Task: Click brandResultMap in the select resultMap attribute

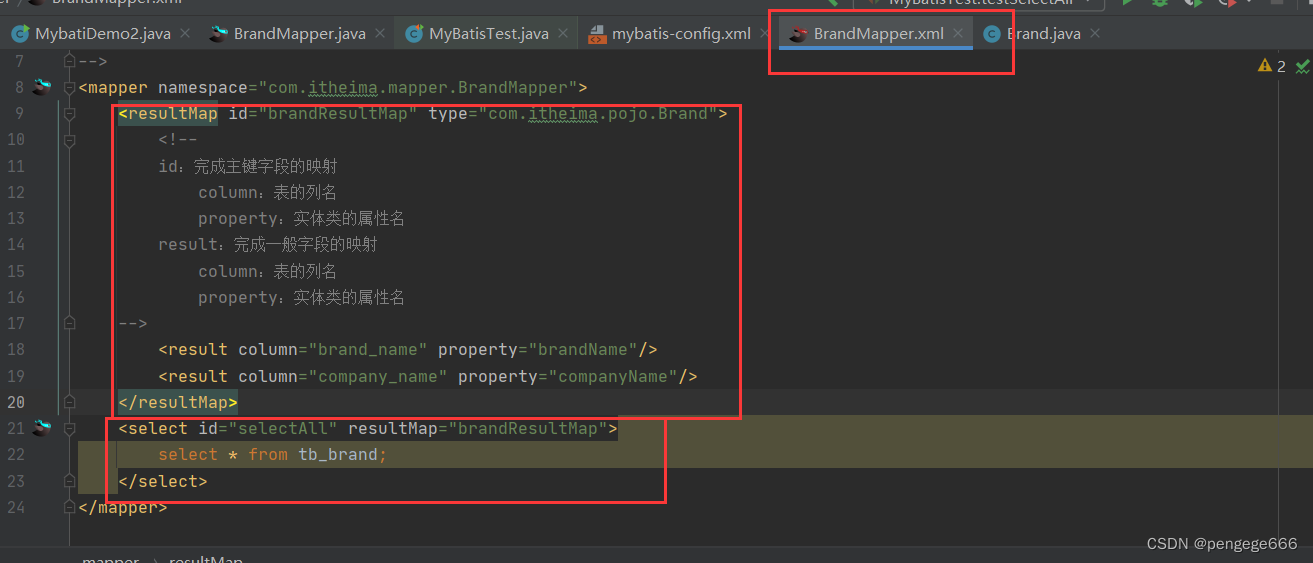Action: (x=528, y=429)
